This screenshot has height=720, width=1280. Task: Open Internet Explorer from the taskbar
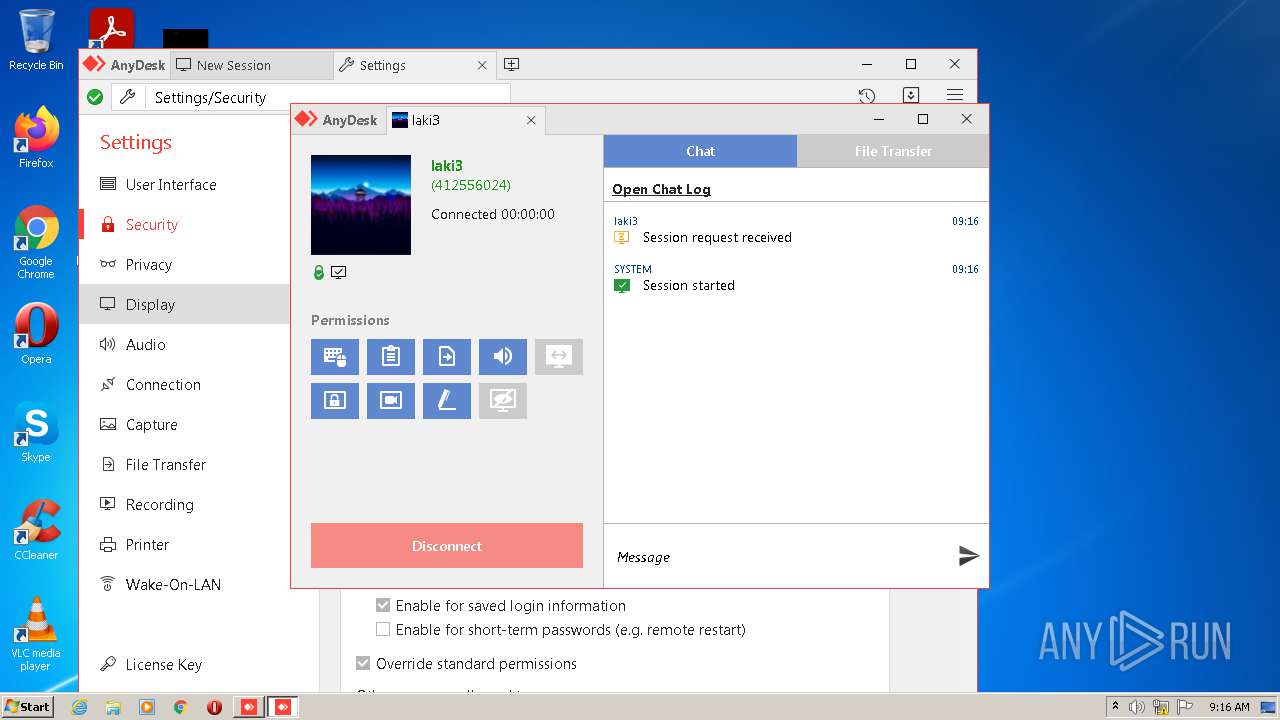(79, 707)
